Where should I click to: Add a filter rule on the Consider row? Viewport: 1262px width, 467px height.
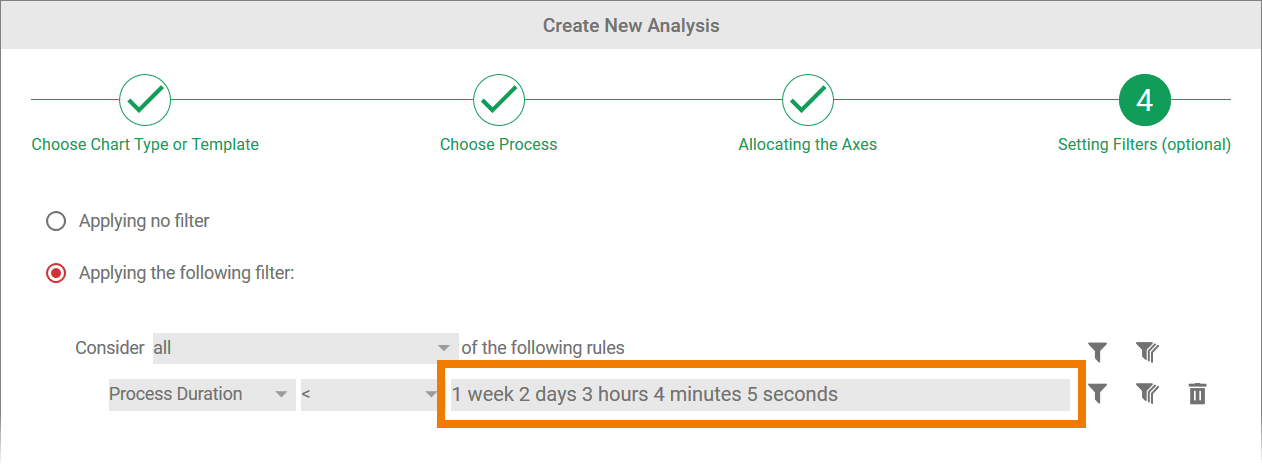[x=1098, y=351]
